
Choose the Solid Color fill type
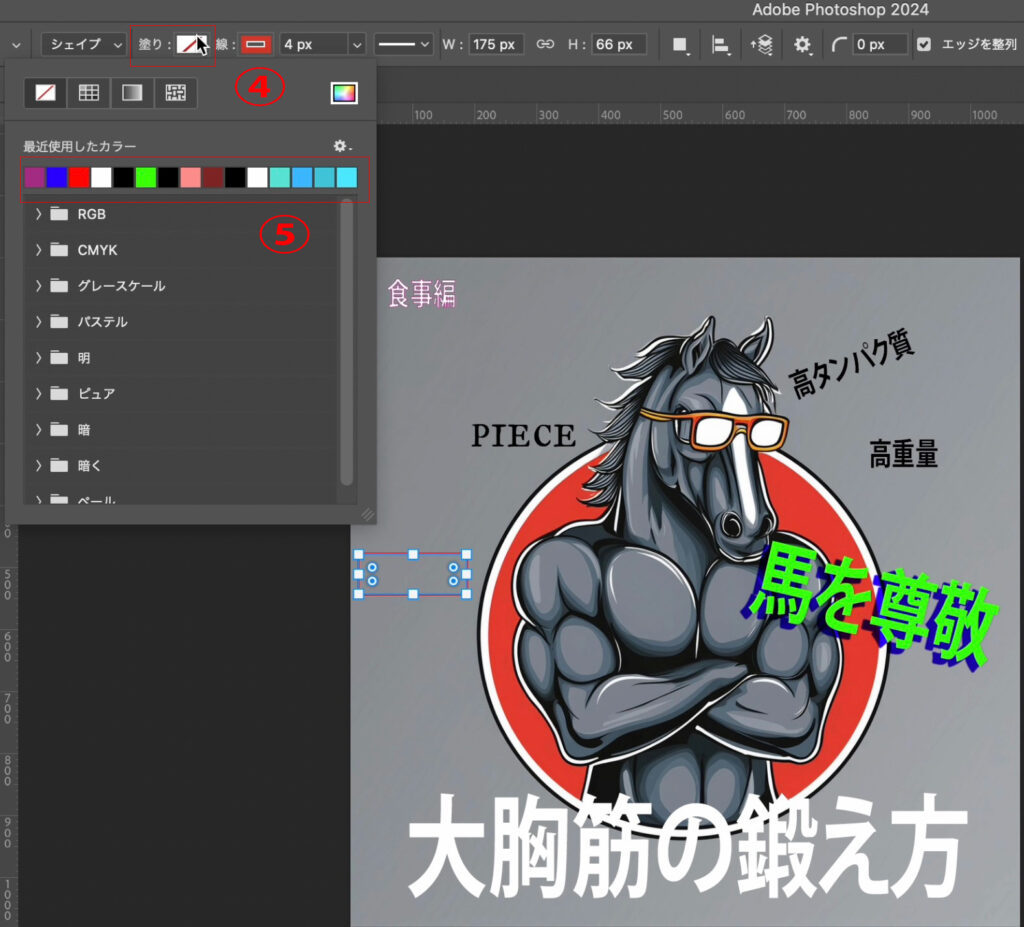tap(89, 93)
